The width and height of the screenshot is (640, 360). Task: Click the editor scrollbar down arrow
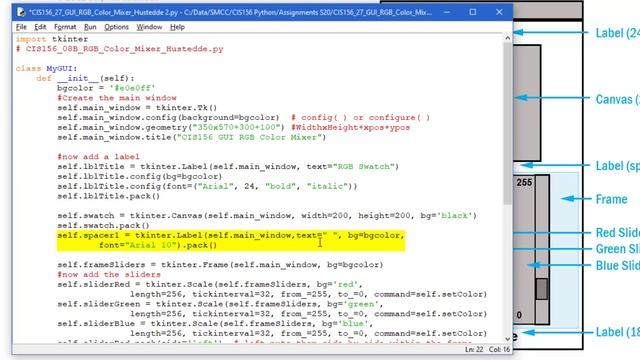(507, 339)
